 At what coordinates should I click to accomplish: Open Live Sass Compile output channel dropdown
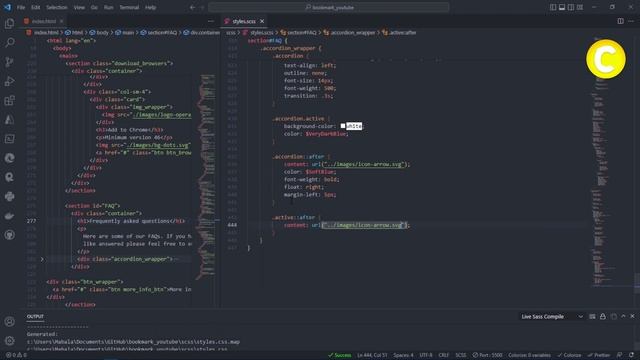click(x=552, y=316)
